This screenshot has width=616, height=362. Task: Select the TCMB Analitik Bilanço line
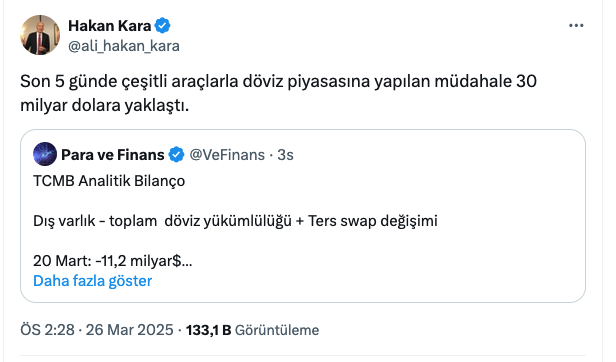(x=109, y=181)
